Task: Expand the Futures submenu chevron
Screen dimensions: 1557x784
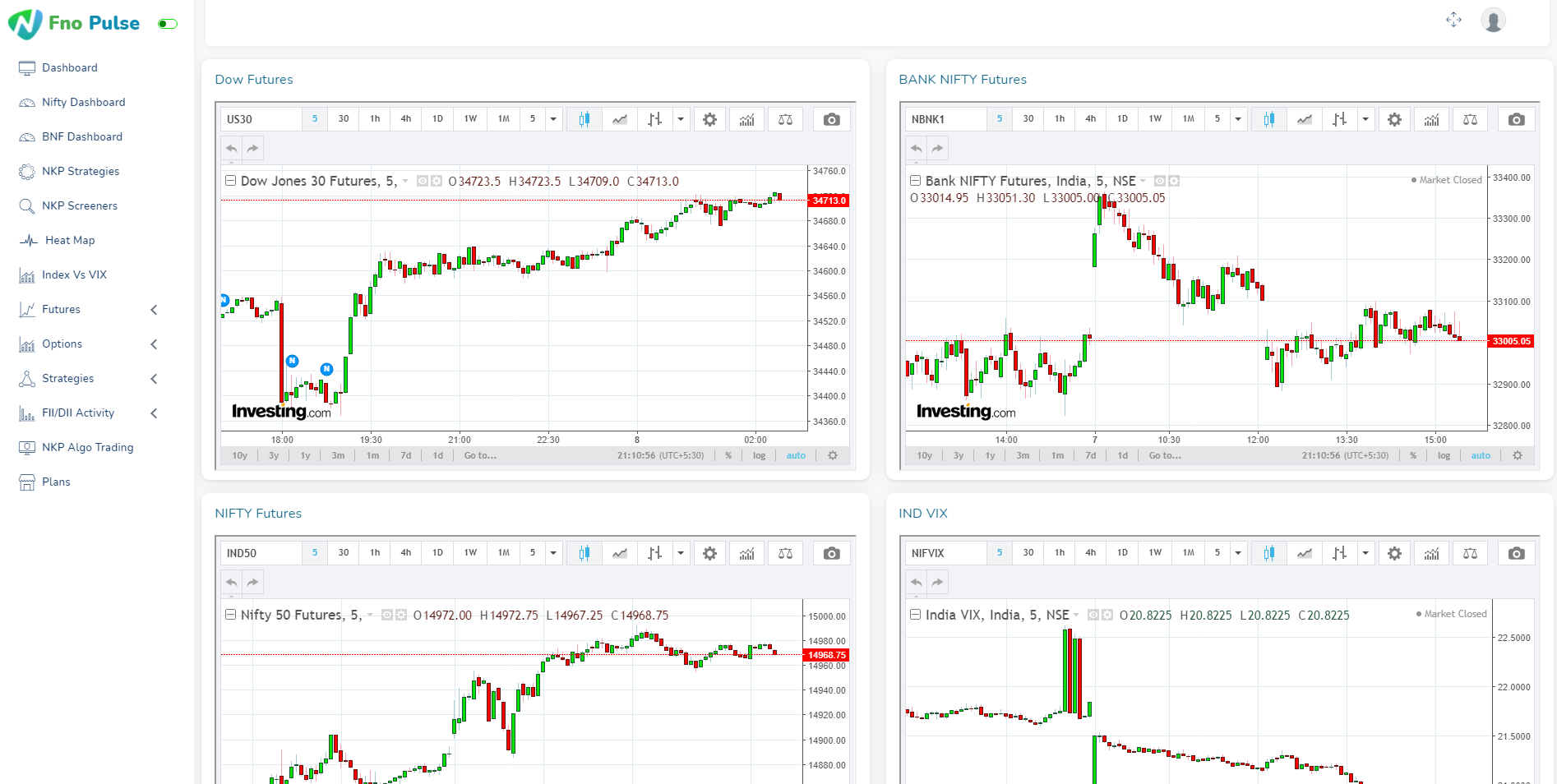Action: pyautogui.click(x=154, y=310)
